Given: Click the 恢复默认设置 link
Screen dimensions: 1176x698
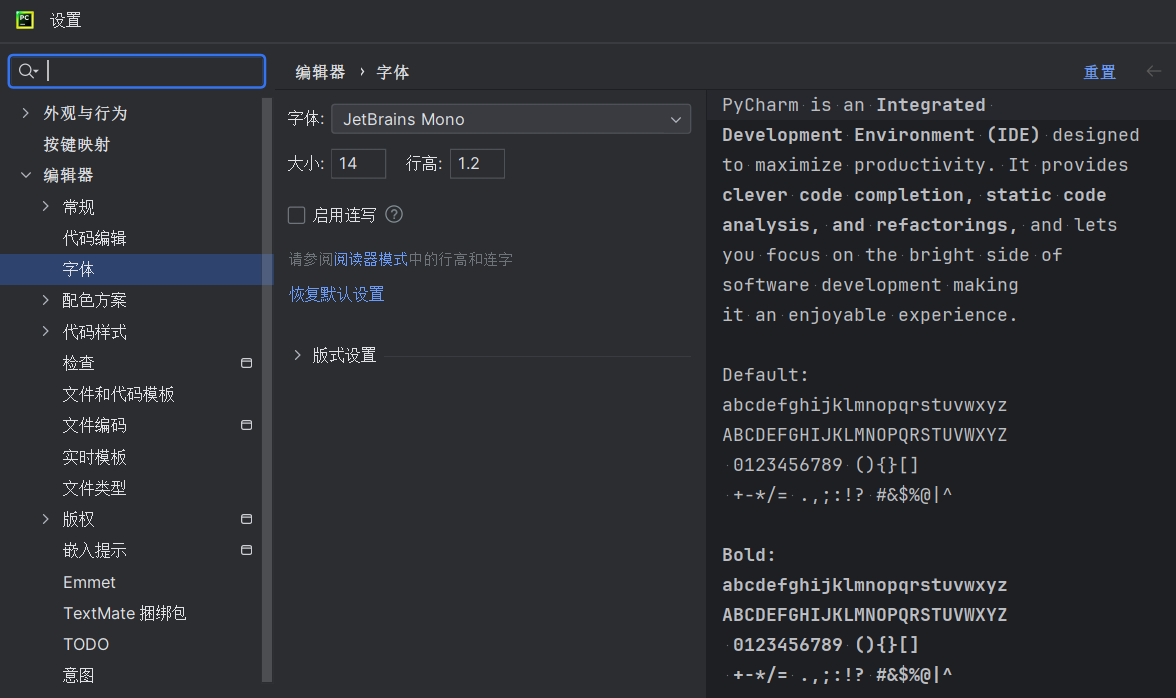Looking at the screenshot, I should (x=337, y=294).
